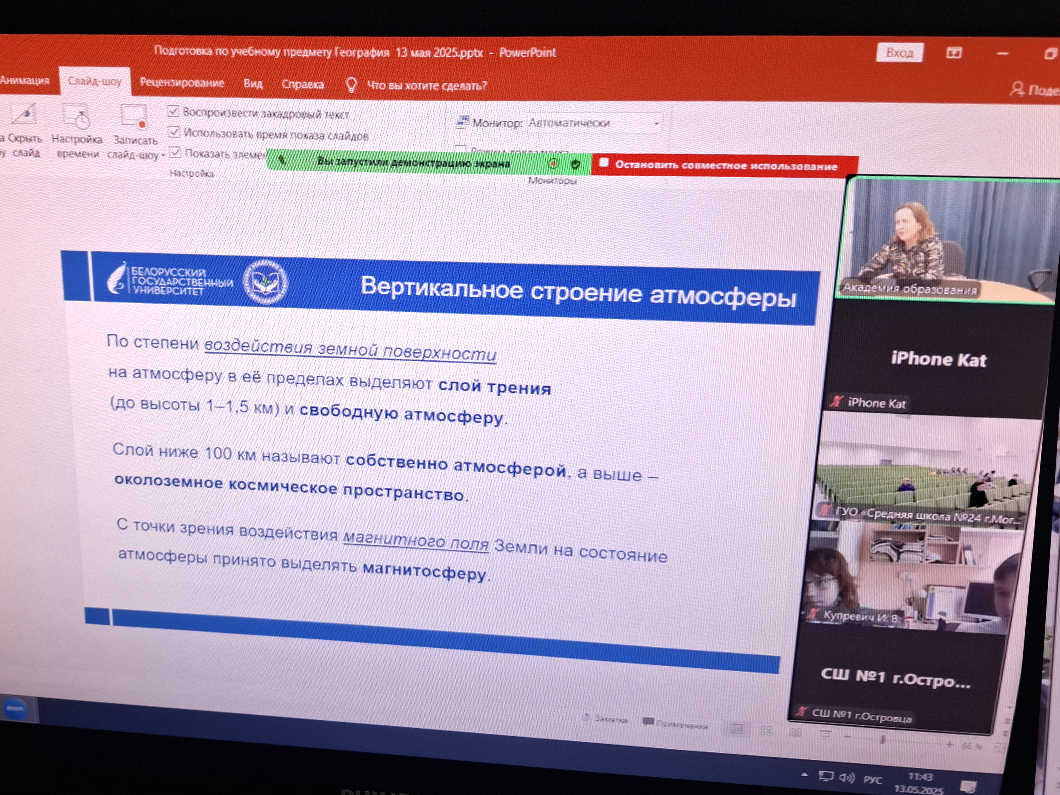Click the lightbulb Tell Me icon

pyautogui.click(x=351, y=85)
